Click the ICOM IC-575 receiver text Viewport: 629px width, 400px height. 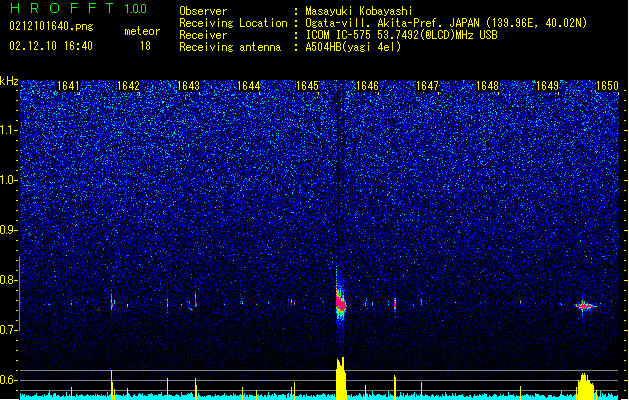point(401,35)
